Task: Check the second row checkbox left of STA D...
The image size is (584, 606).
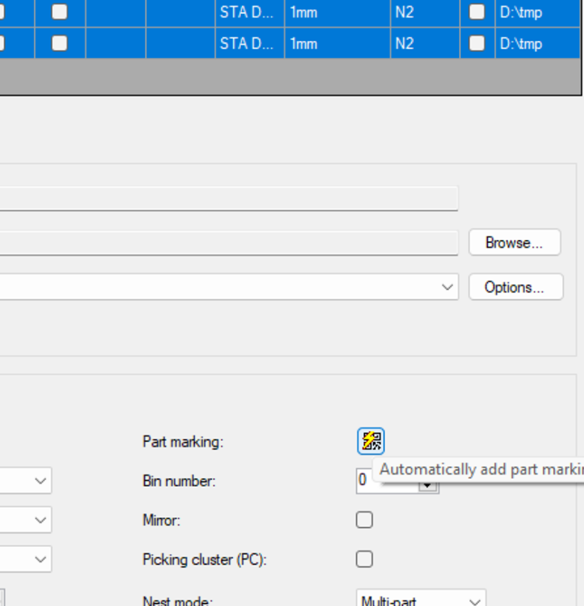Action: [x=60, y=43]
